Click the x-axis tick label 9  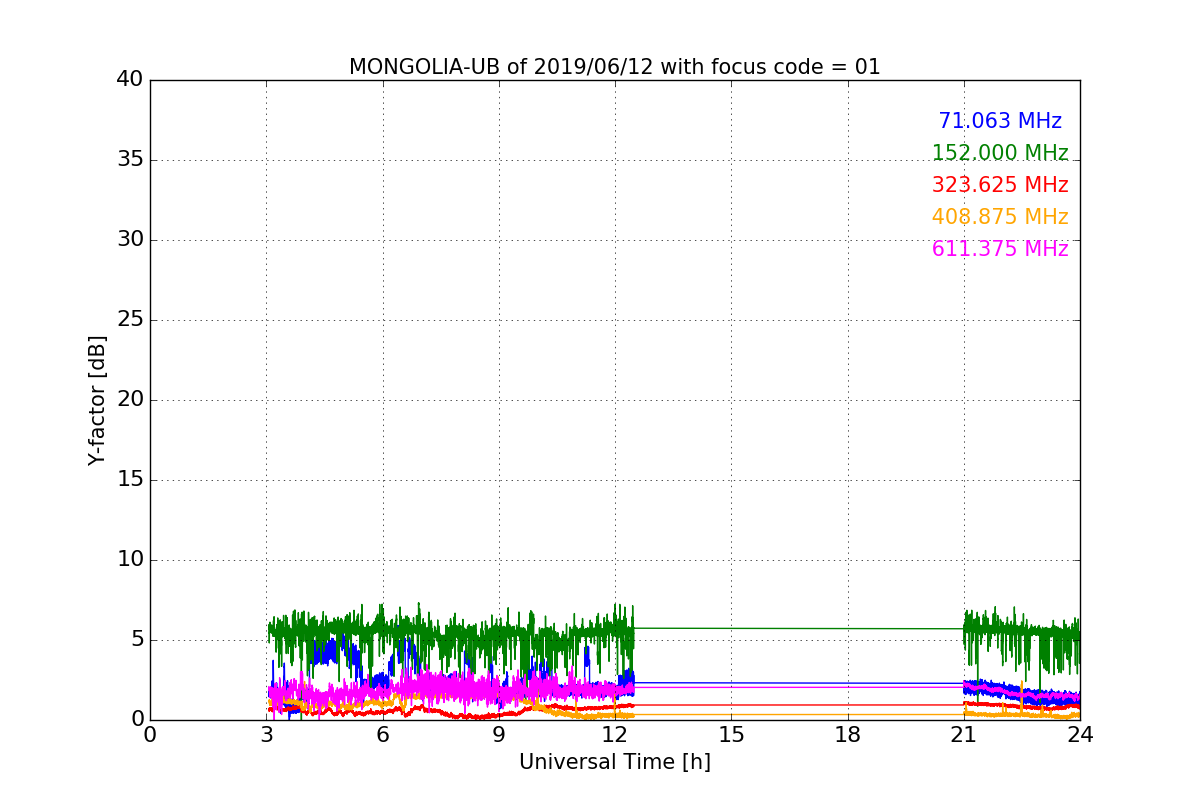pyautogui.click(x=499, y=735)
